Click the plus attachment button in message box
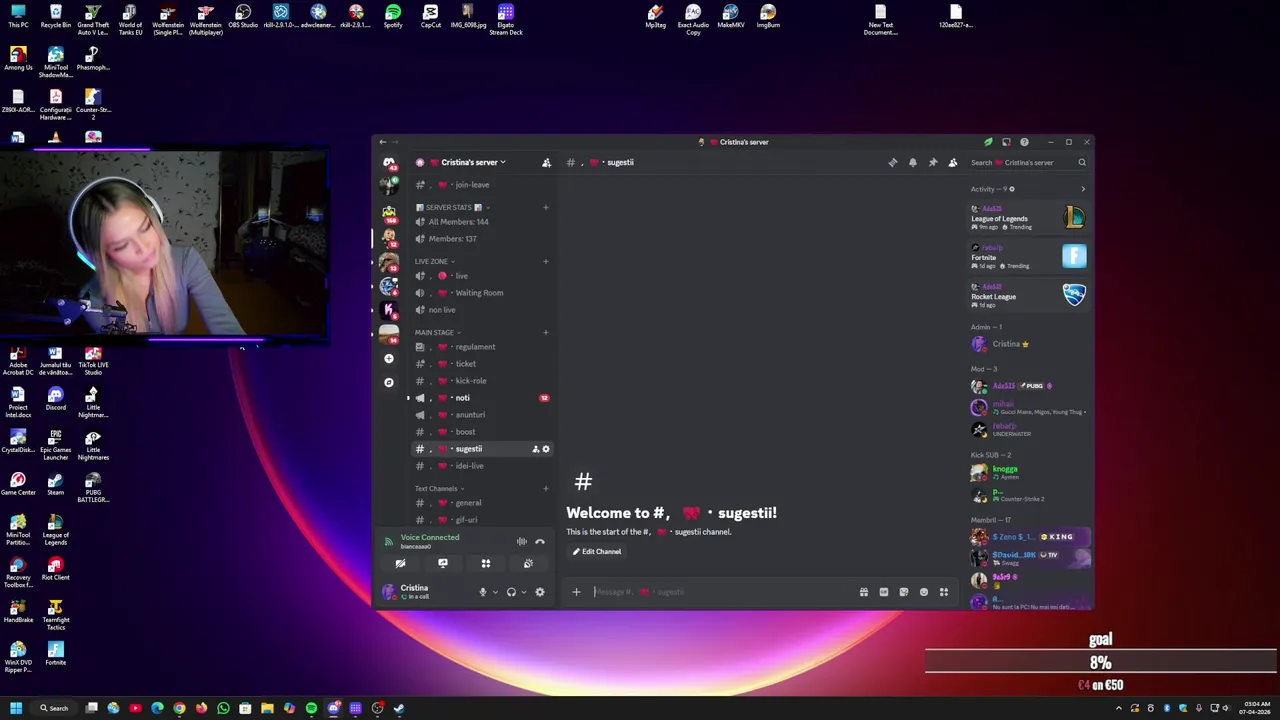Image resolution: width=1280 pixels, height=720 pixels. coord(576,592)
